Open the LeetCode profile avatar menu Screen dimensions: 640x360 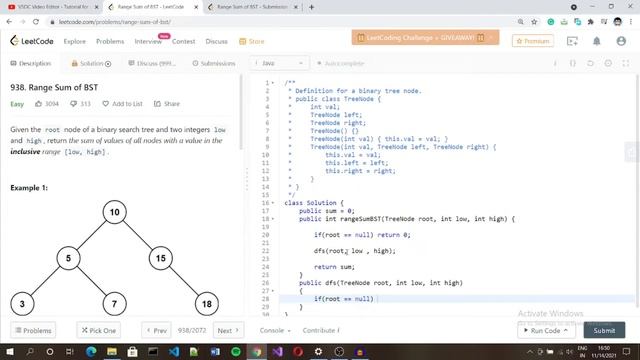click(621, 41)
